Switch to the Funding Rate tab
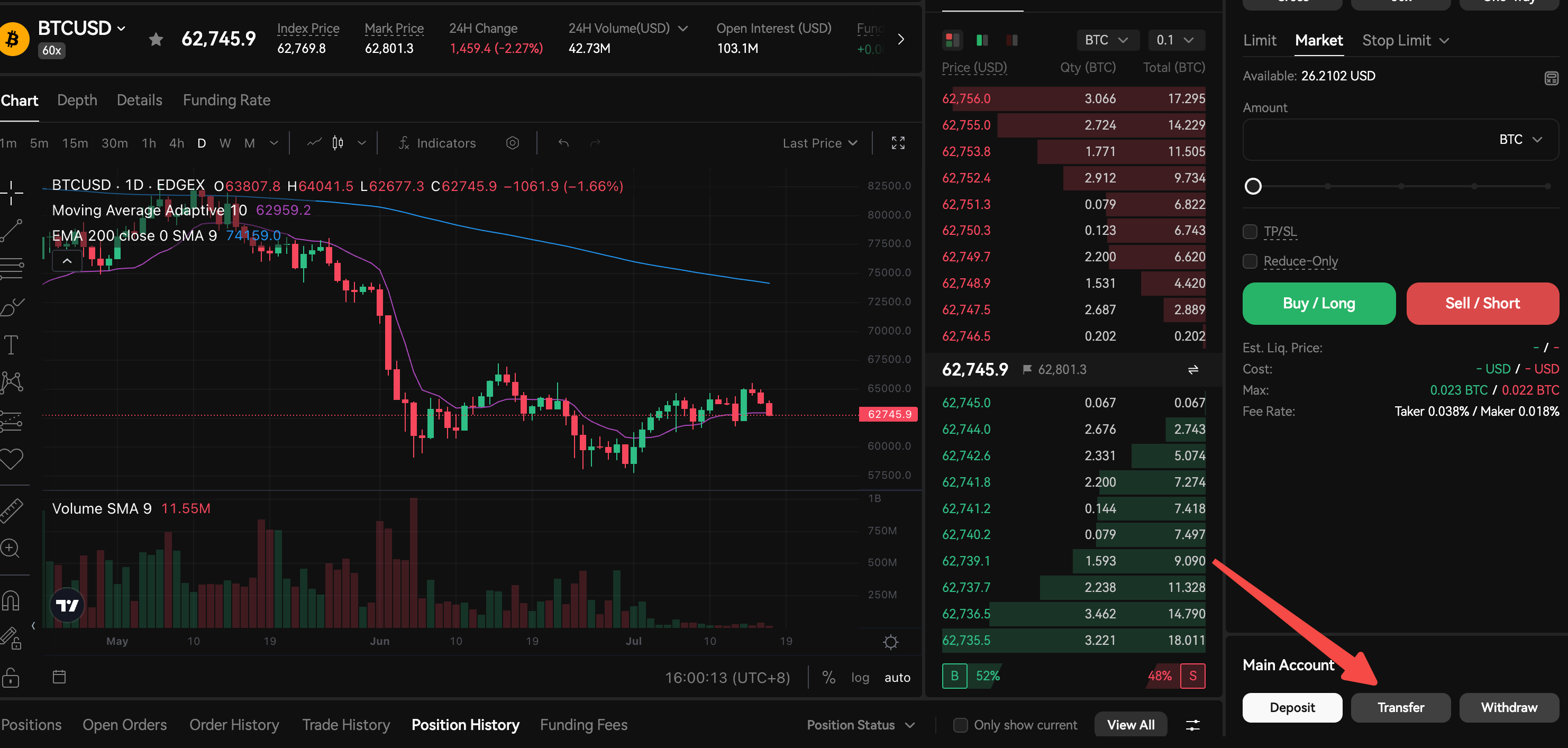 click(x=226, y=101)
